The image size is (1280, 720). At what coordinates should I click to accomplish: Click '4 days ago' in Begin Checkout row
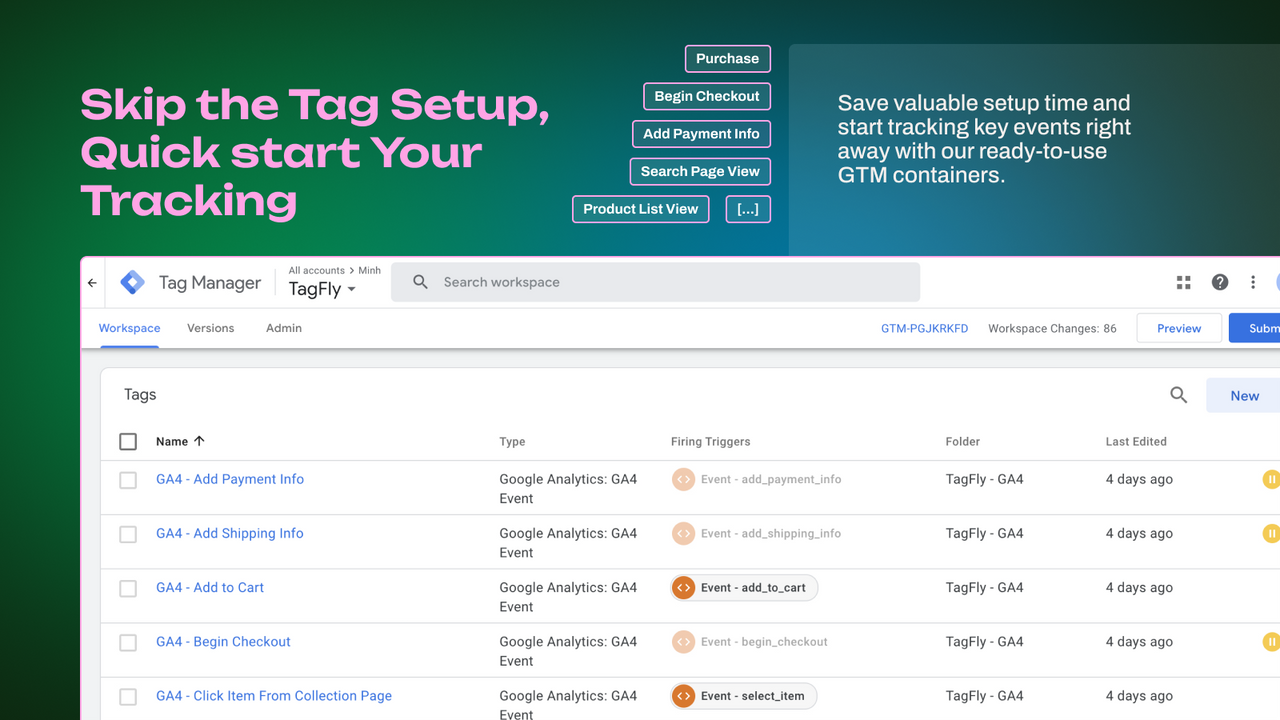click(1139, 641)
